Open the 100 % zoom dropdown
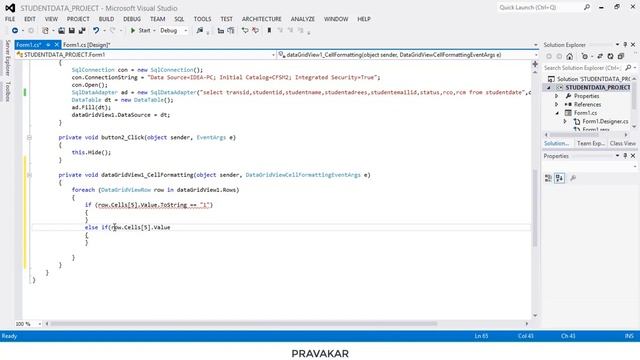Image resolution: width=640 pixels, height=360 pixels. pyautogui.click(x=40, y=324)
